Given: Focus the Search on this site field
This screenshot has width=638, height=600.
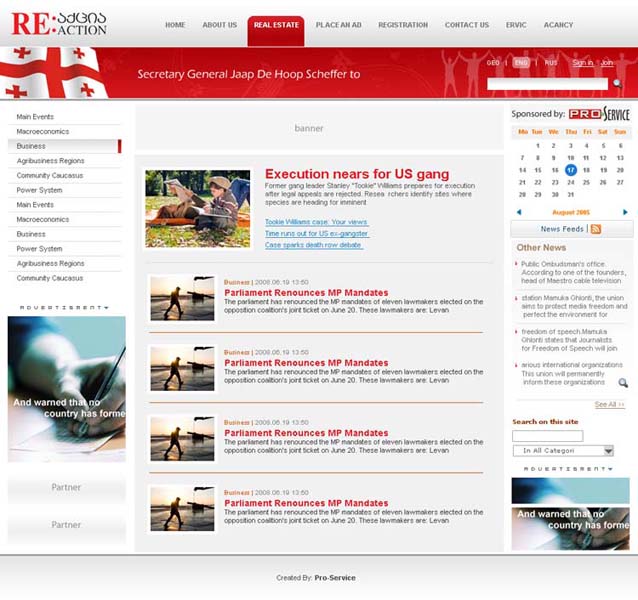Looking at the screenshot, I should click(547, 436).
